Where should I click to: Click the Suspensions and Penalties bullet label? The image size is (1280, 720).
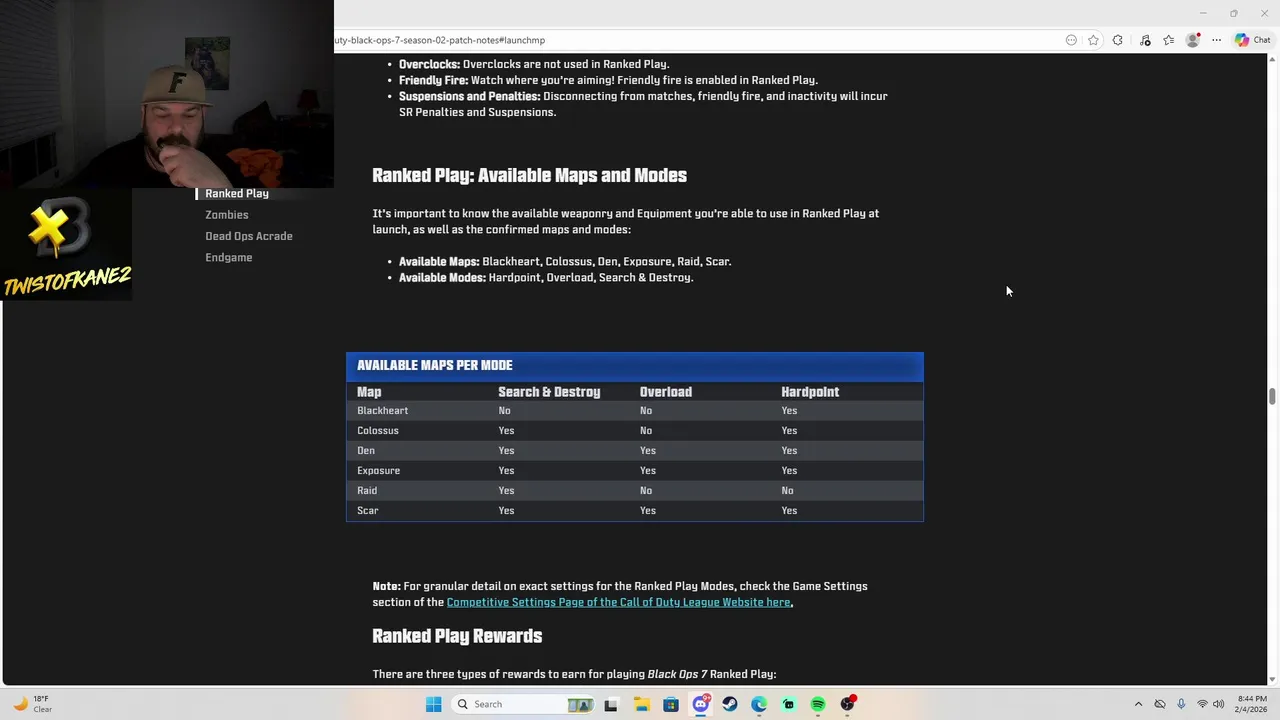coord(470,96)
